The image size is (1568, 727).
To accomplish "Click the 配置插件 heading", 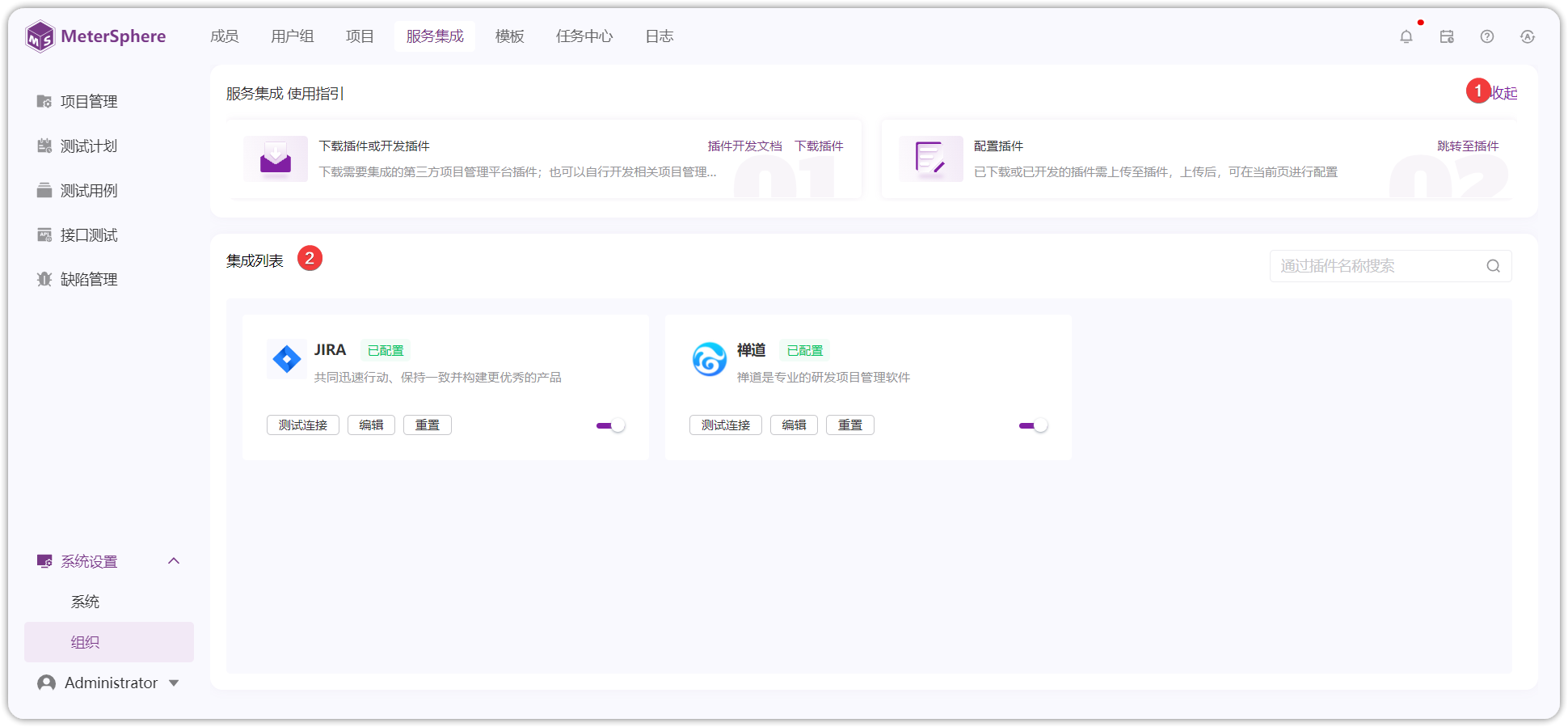I will click(998, 146).
